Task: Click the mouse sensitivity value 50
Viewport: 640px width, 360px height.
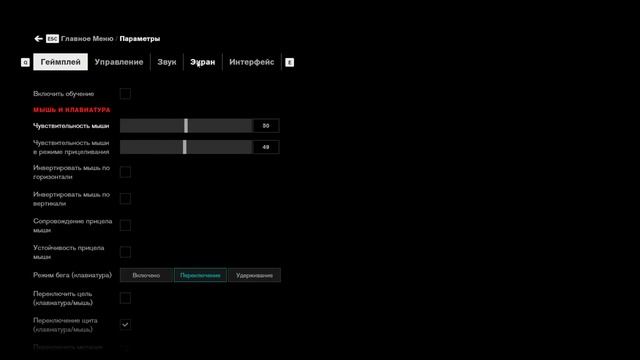Action: (266, 126)
